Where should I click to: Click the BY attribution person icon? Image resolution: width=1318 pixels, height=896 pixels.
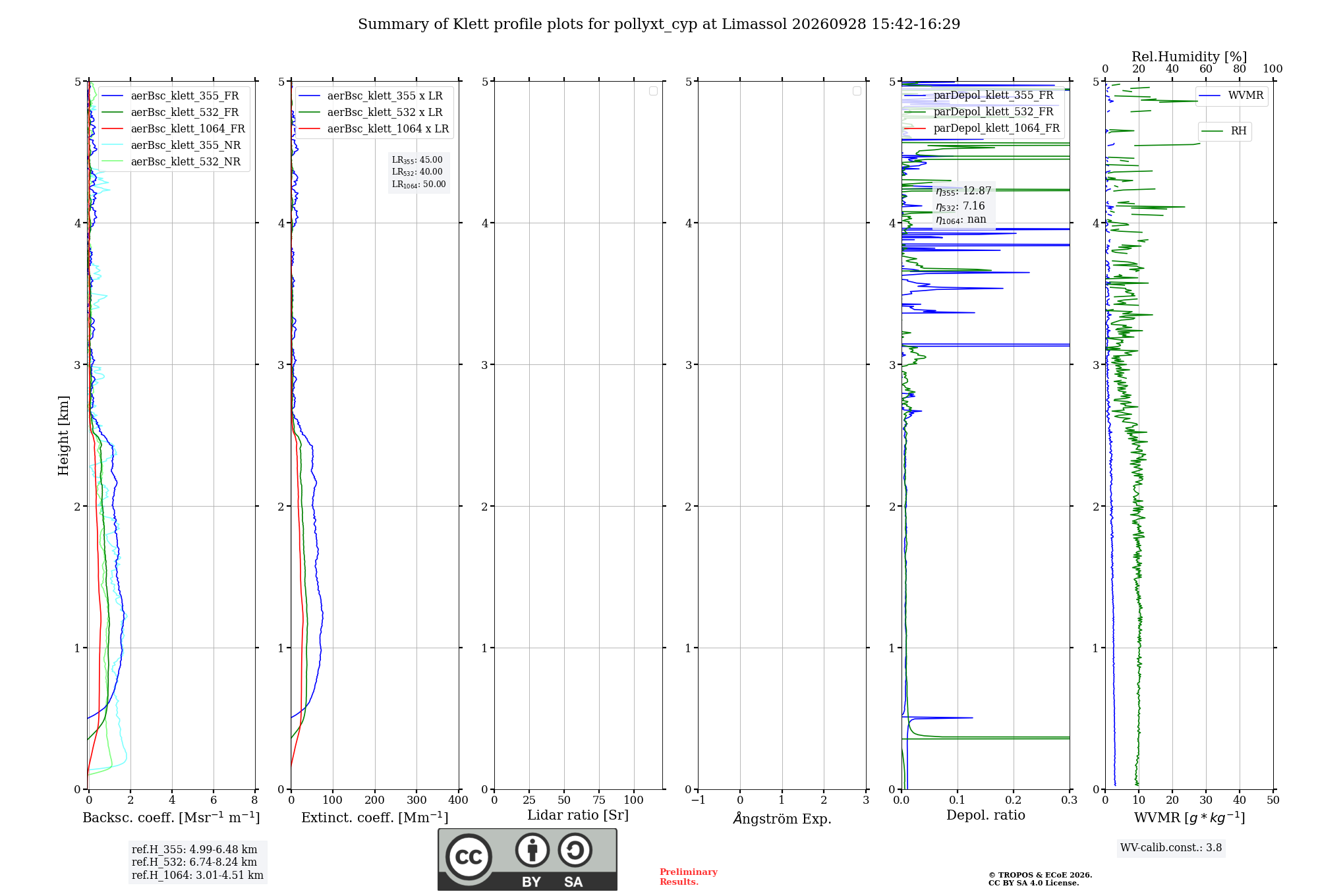532,850
